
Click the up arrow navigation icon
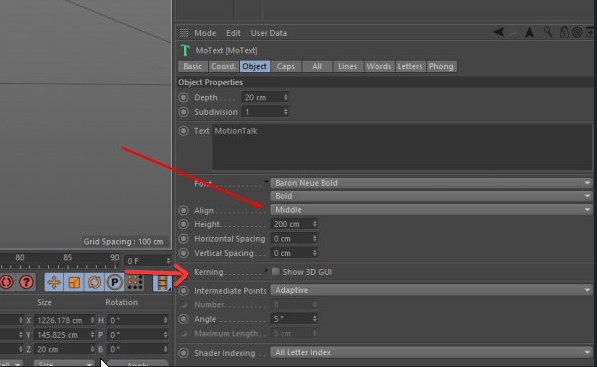pyautogui.click(x=529, y=33)
